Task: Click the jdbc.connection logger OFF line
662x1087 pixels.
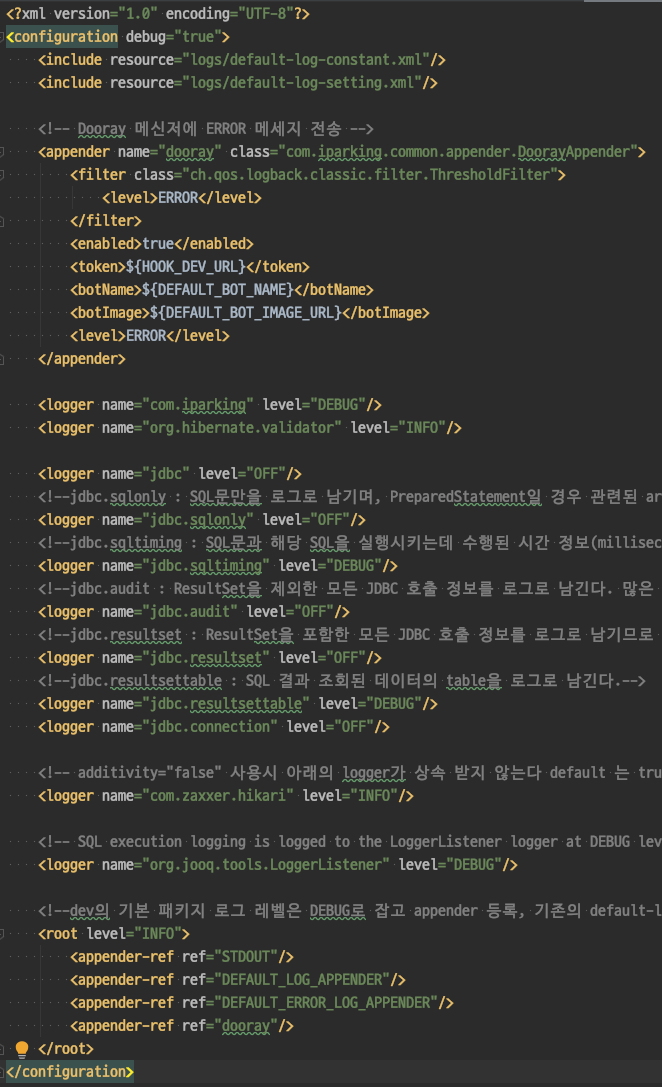Action: coord(214,727)
